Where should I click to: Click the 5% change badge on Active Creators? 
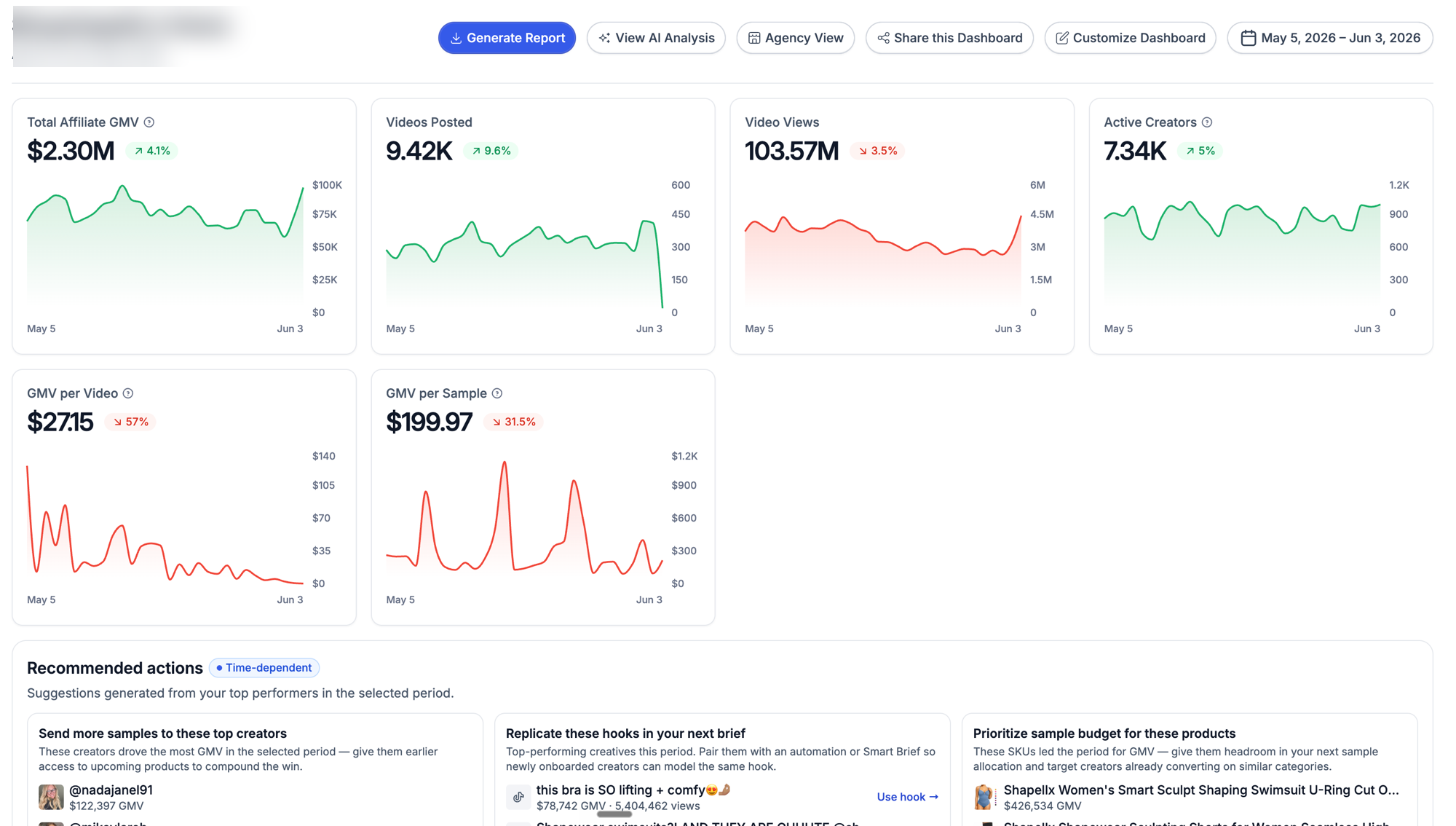pos(1200,151)
